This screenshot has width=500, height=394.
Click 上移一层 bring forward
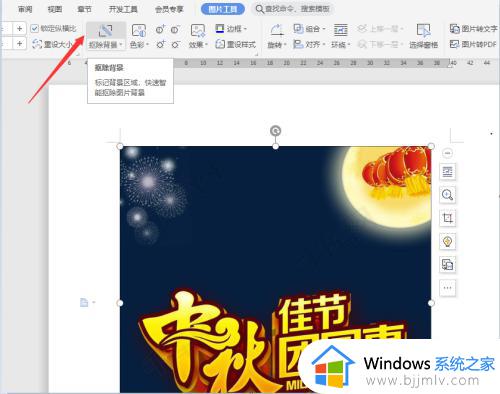point(380,29)
